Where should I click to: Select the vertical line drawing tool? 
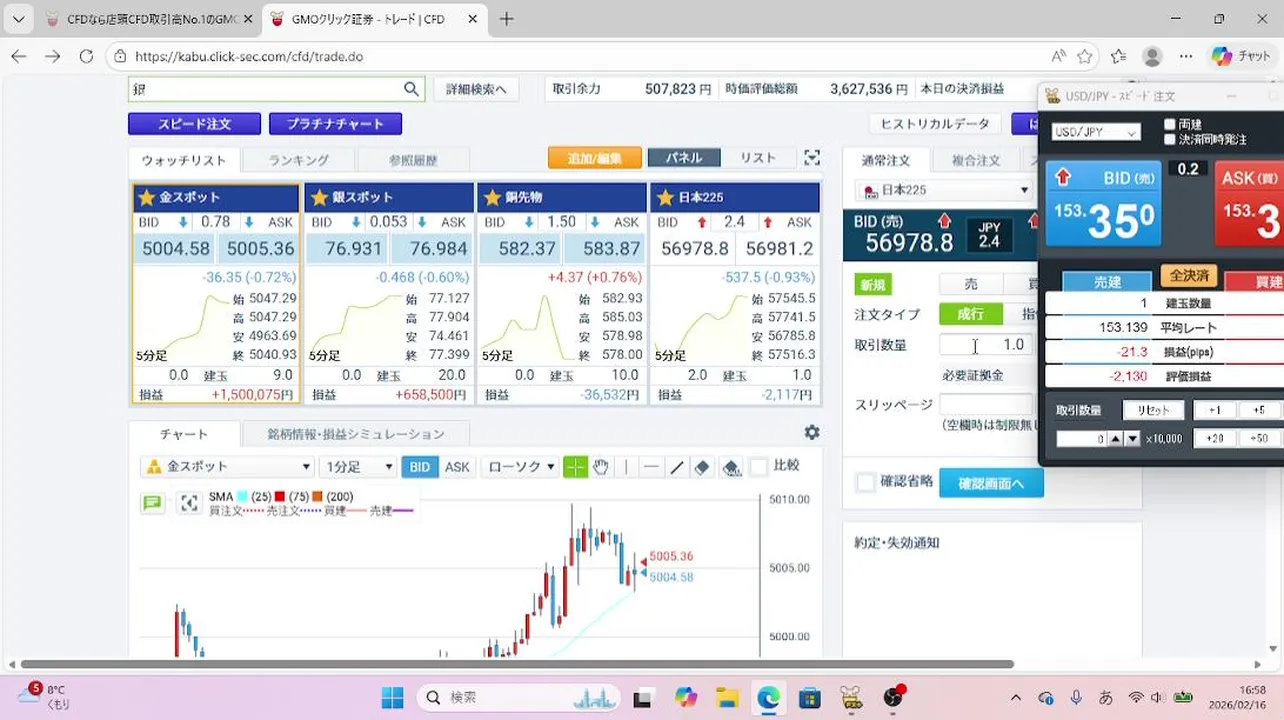click(626, 467)
